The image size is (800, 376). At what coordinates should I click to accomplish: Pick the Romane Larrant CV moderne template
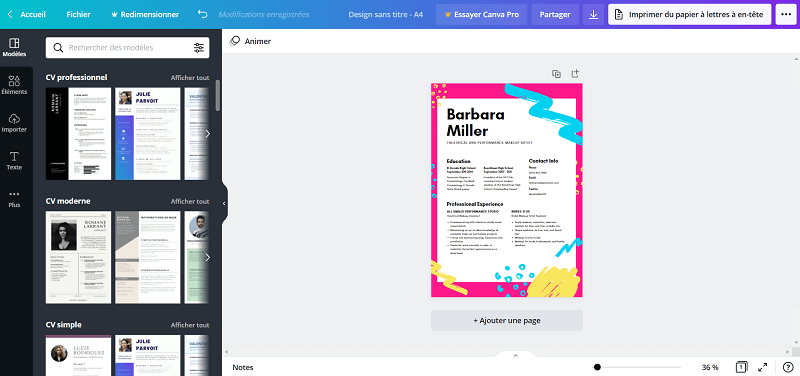click(79, 257)
